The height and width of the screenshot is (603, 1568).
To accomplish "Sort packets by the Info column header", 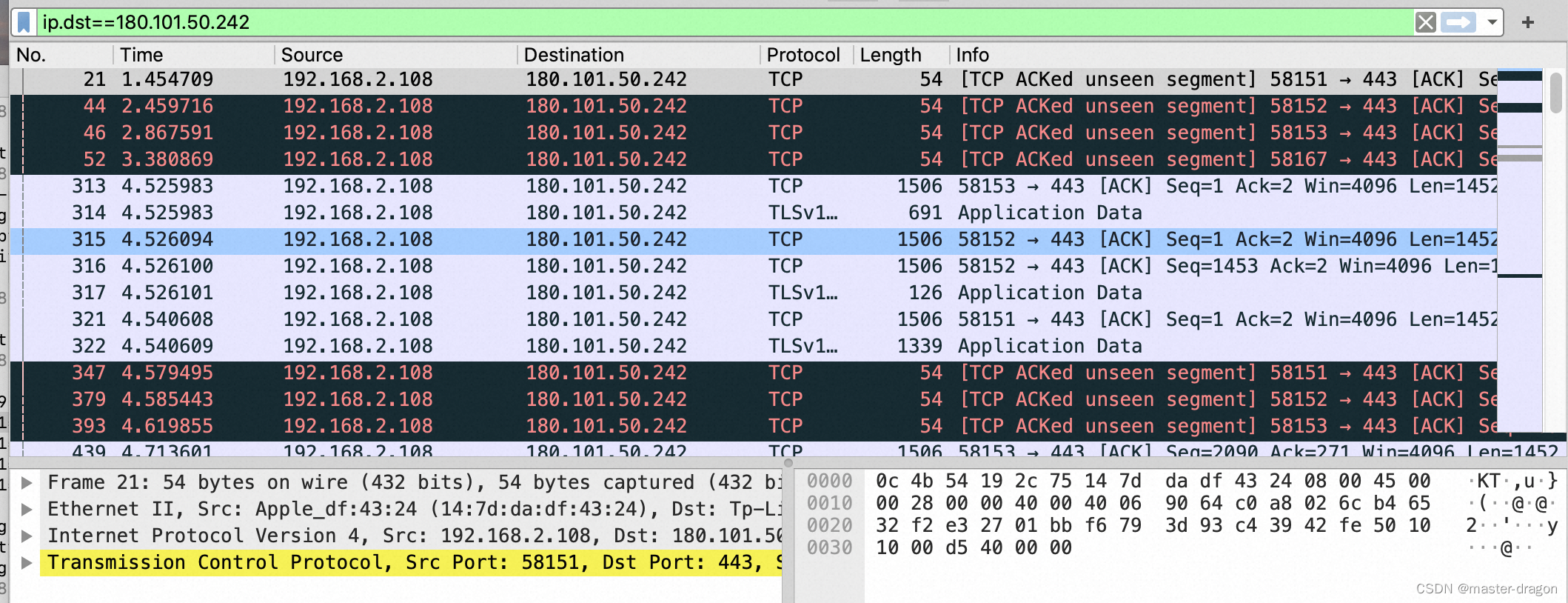I will point(1224,55).
